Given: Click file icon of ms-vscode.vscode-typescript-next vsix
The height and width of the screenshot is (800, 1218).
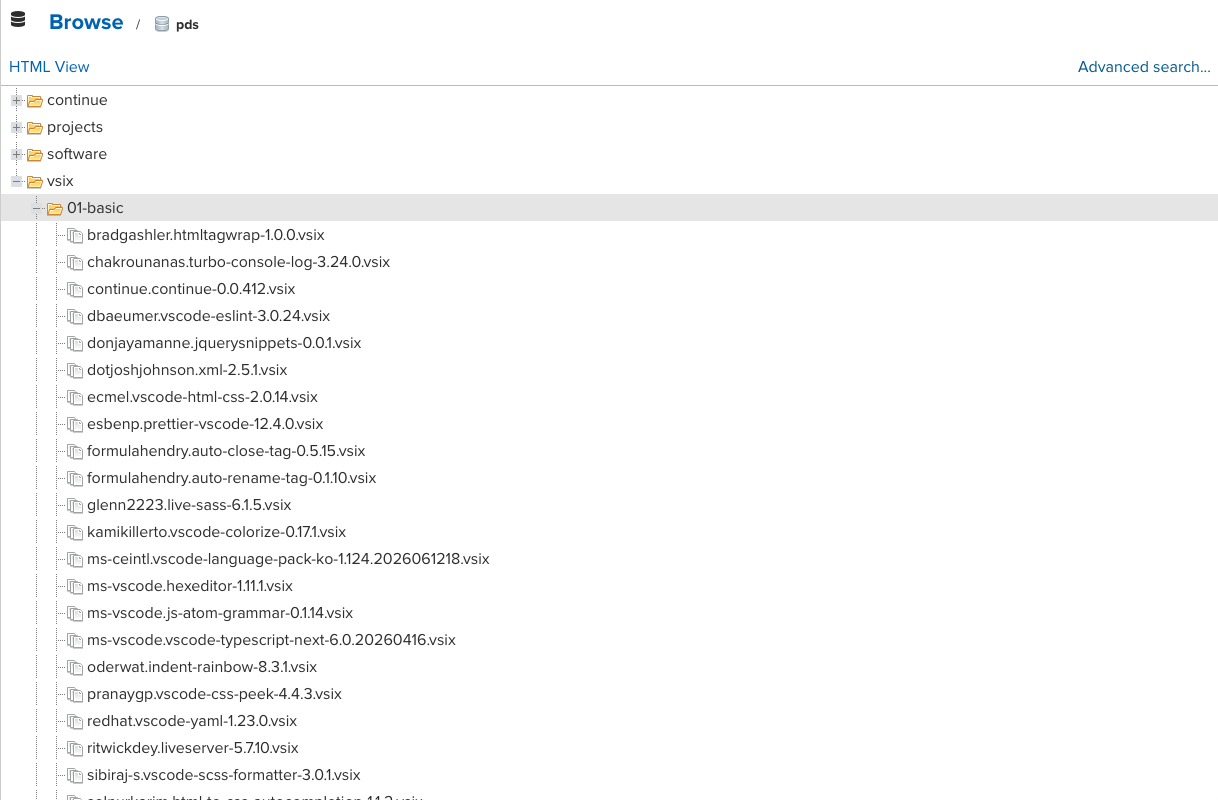Looking at the screenshot, I should [x=75, y=641].
